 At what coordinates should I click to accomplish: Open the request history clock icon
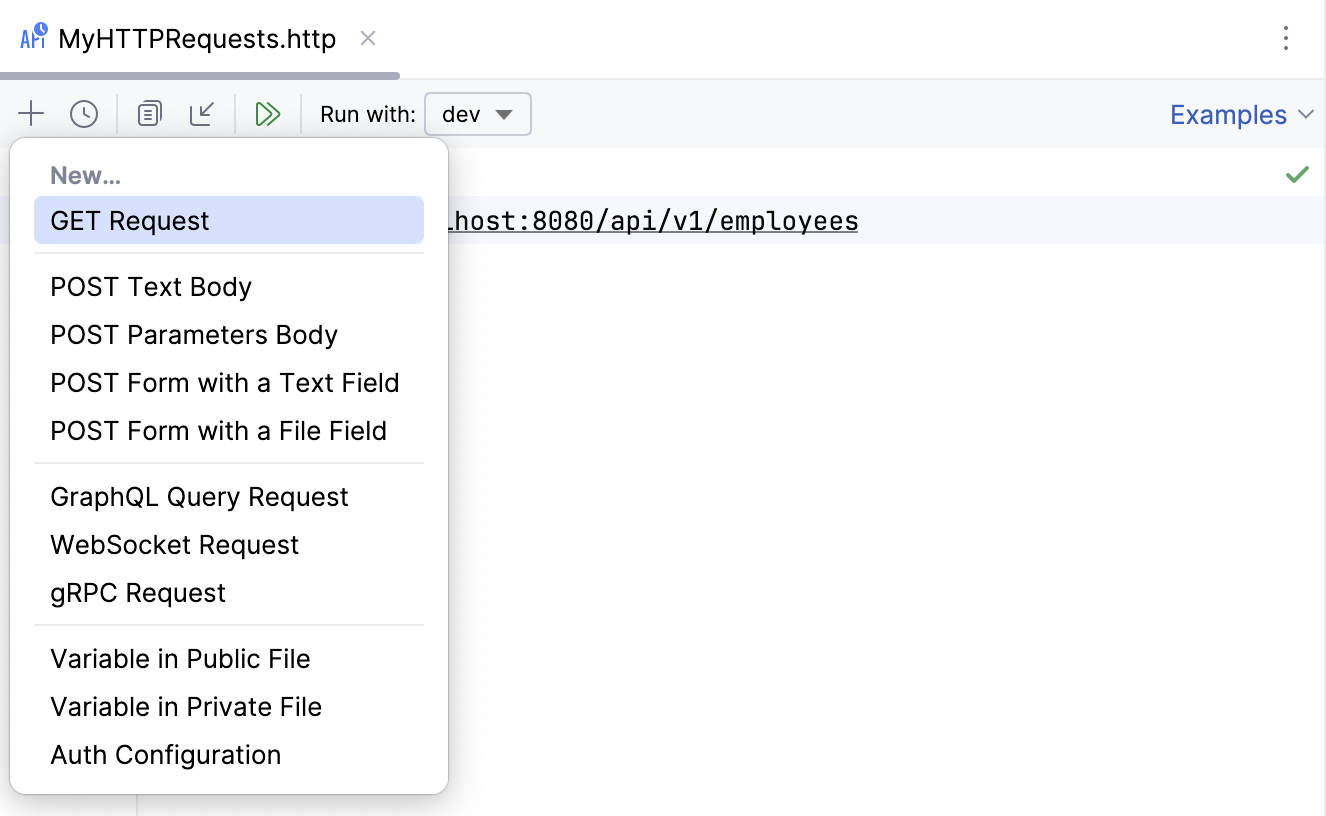click(84, 113)
